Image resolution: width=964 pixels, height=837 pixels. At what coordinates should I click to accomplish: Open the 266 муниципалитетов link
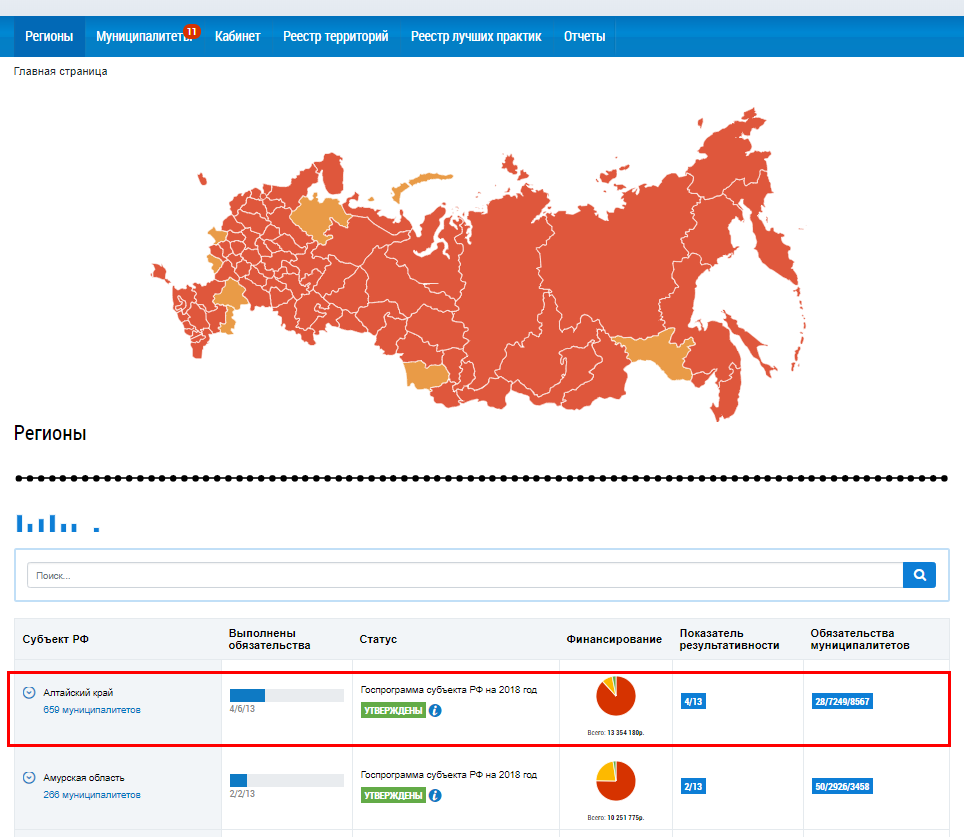[x=92, y=795]
